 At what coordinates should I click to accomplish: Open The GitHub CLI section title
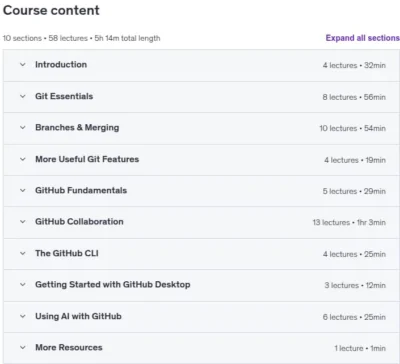pyautogui.click(x=67, y=253)
